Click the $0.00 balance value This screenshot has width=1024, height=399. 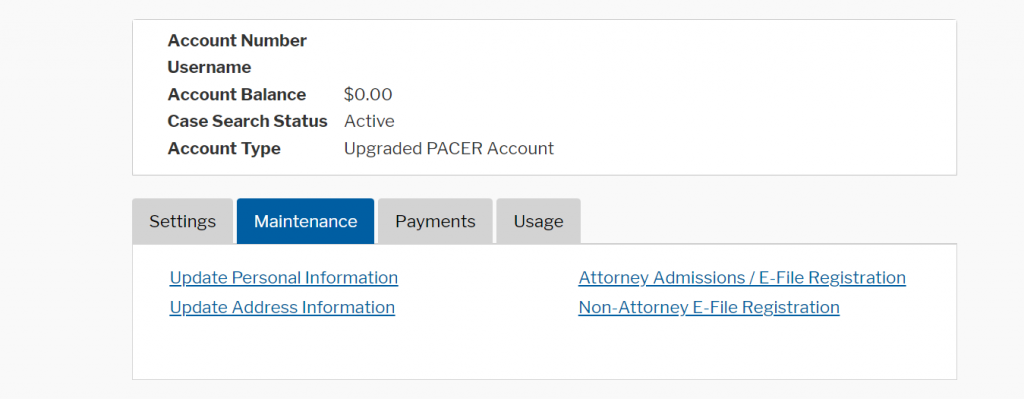click(368, 95)
